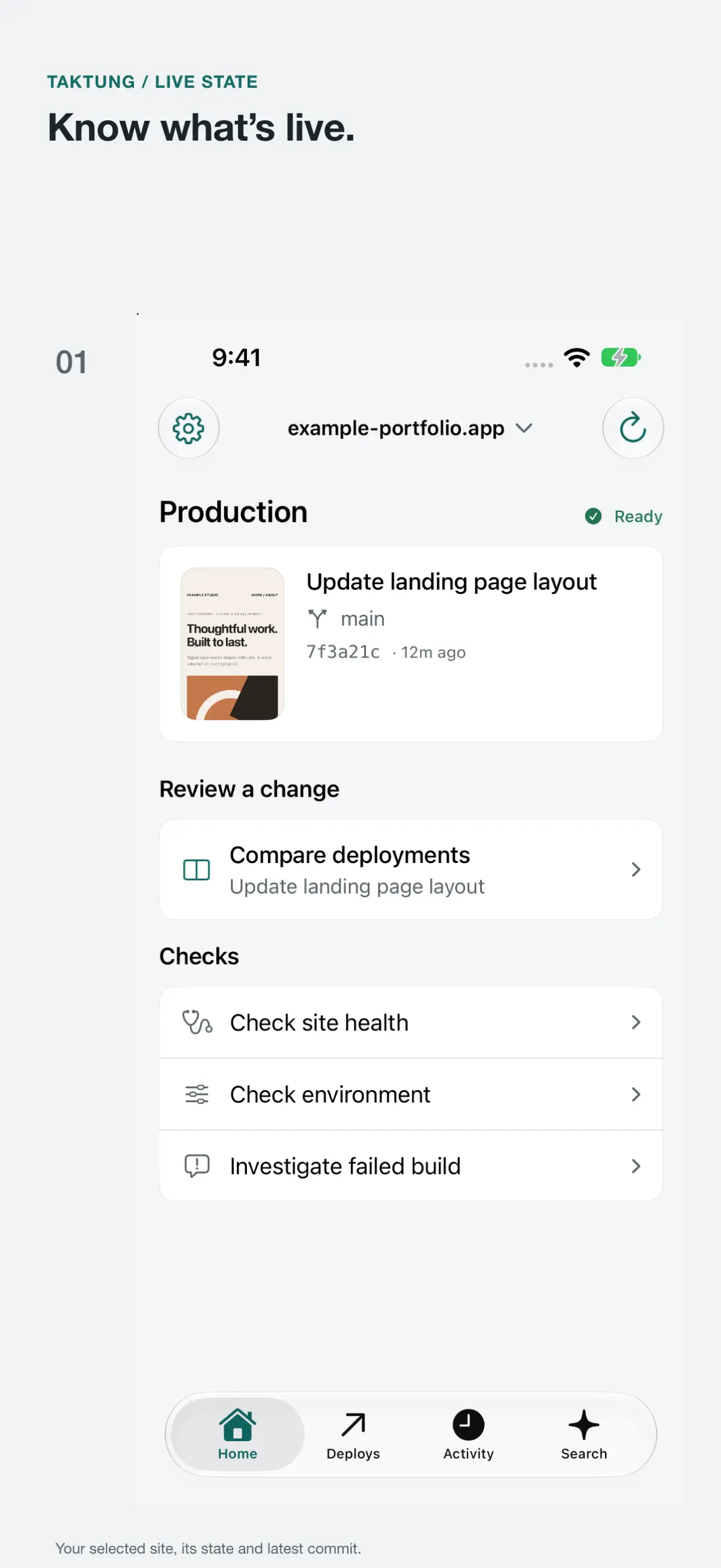This screenshot has height=1568, width=721.
Task: Click the Ready status label
Action: point(638,516)
